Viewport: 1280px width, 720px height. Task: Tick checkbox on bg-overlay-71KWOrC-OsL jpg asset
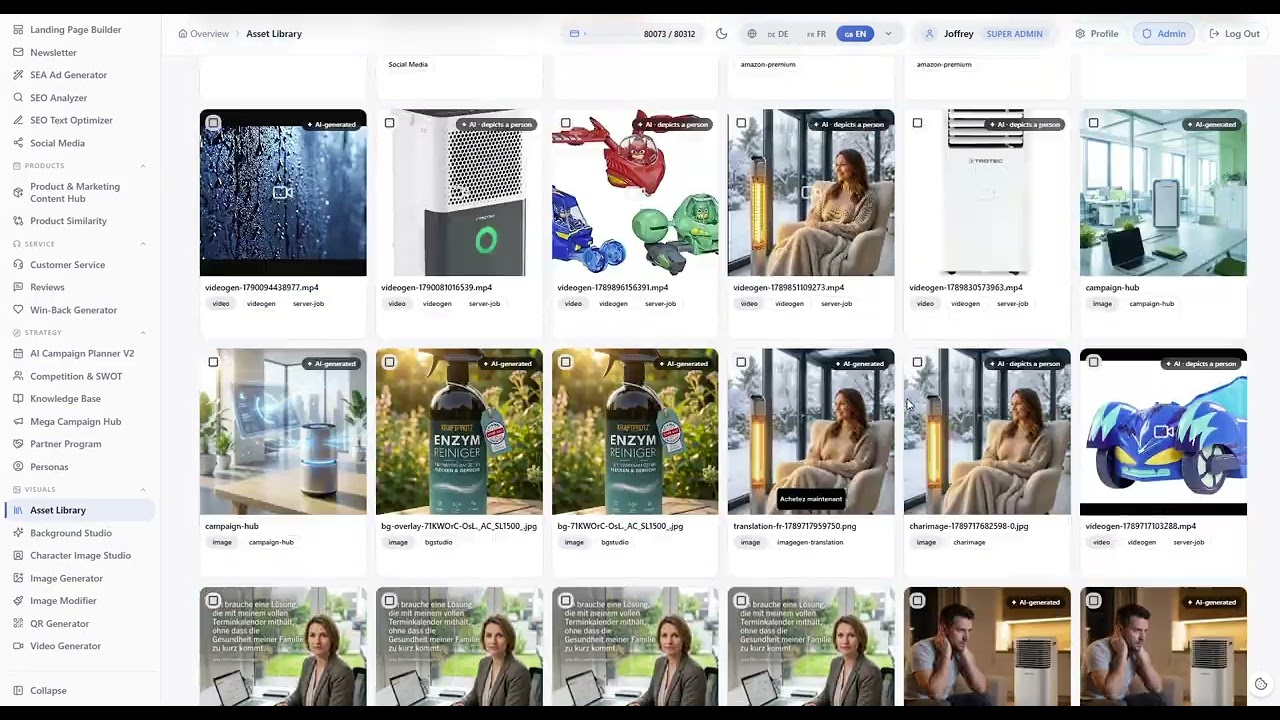pos(389,362)
